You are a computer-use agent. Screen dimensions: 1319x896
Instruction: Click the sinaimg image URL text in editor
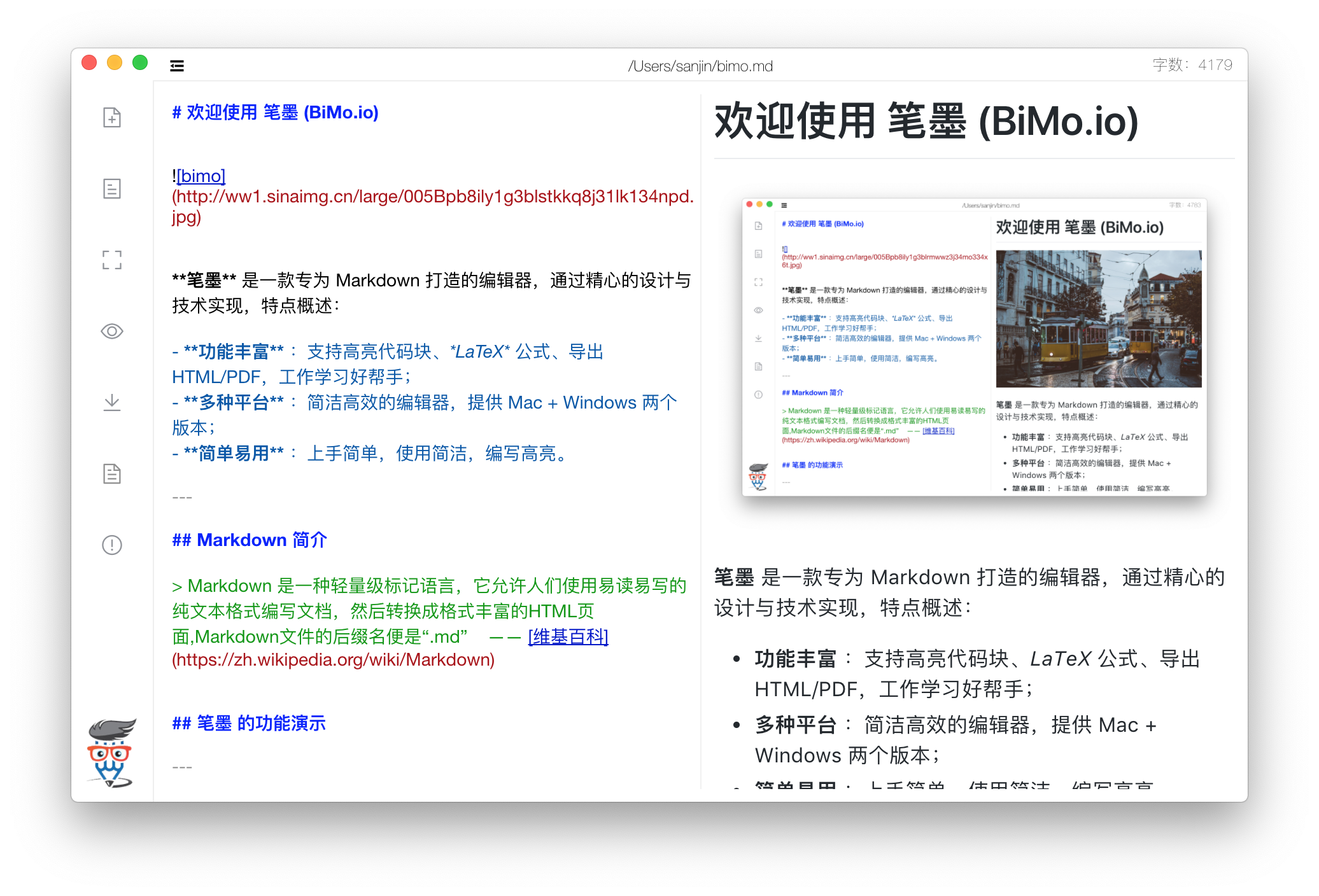tap(433, 206)
